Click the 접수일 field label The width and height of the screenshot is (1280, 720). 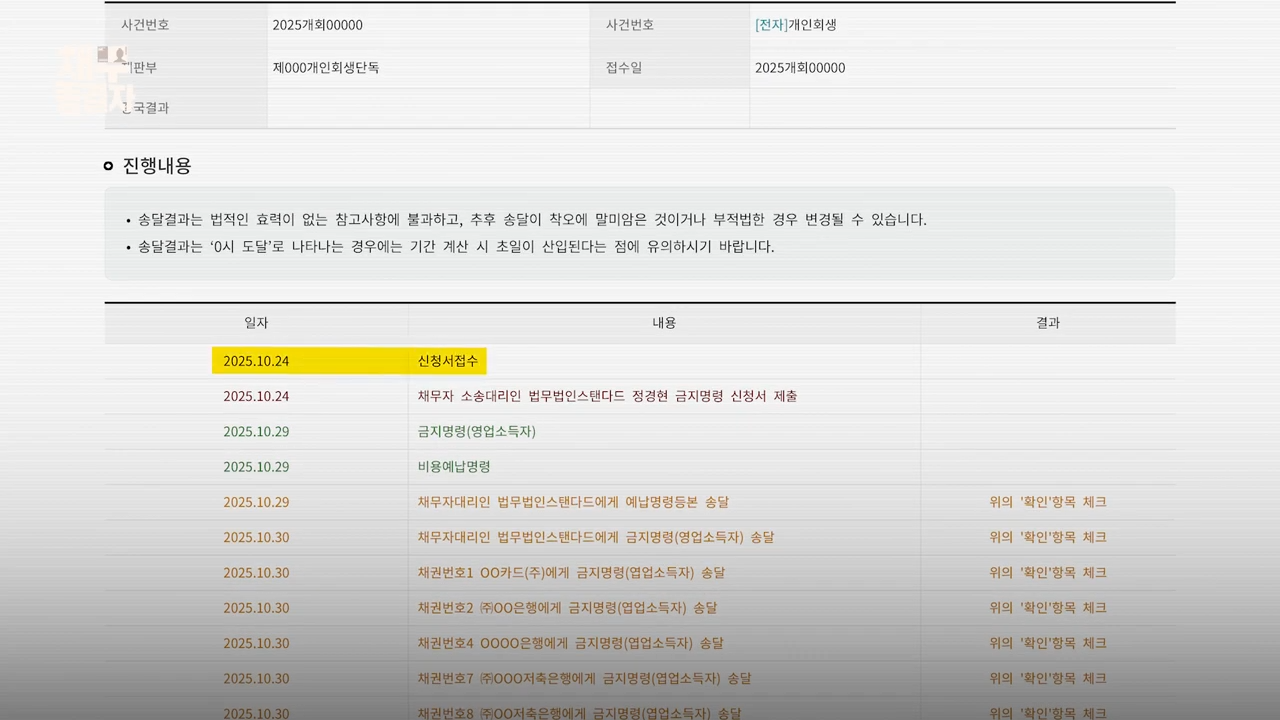(624, 68)
